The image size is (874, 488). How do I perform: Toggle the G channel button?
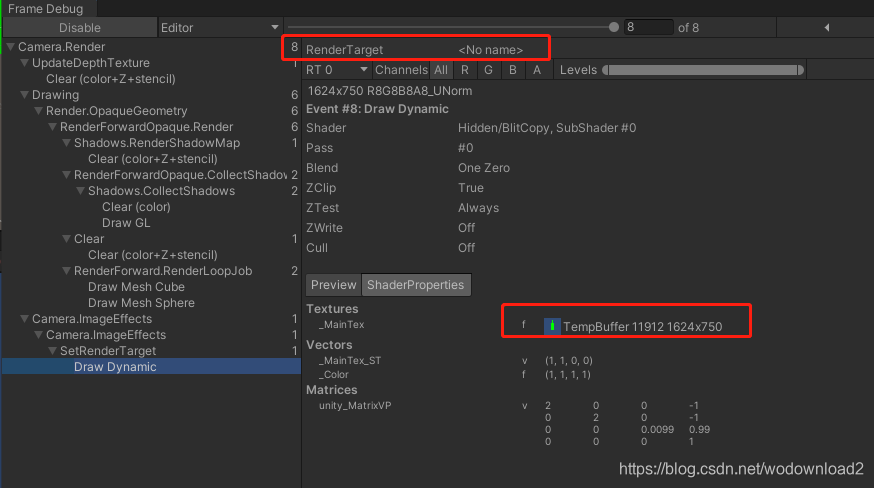pos(488,70)
